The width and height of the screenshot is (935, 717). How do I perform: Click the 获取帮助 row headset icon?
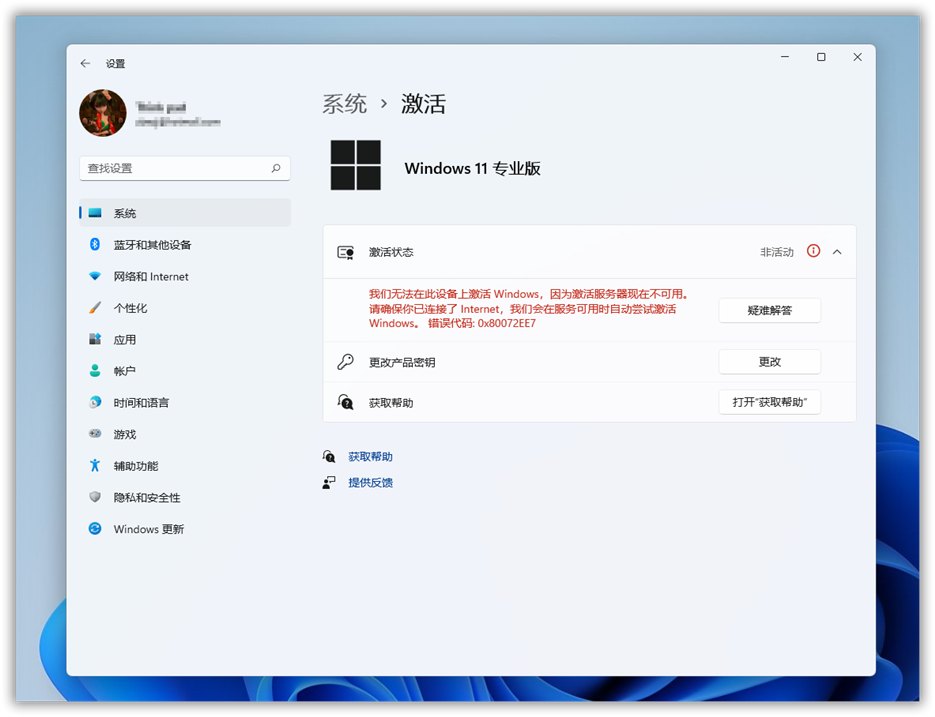[346, 402]
